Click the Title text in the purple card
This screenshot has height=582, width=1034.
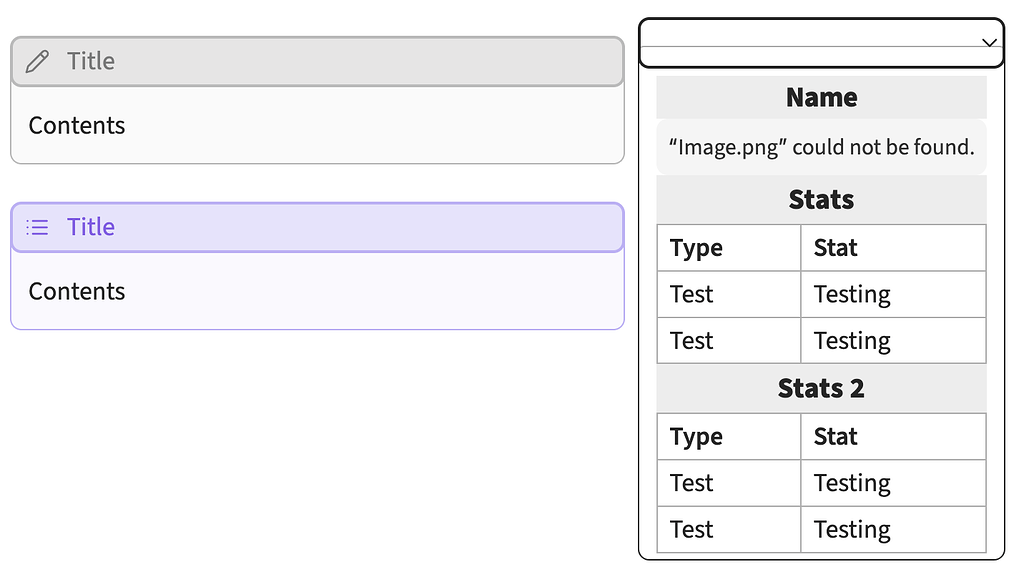[x=91, y=227]
